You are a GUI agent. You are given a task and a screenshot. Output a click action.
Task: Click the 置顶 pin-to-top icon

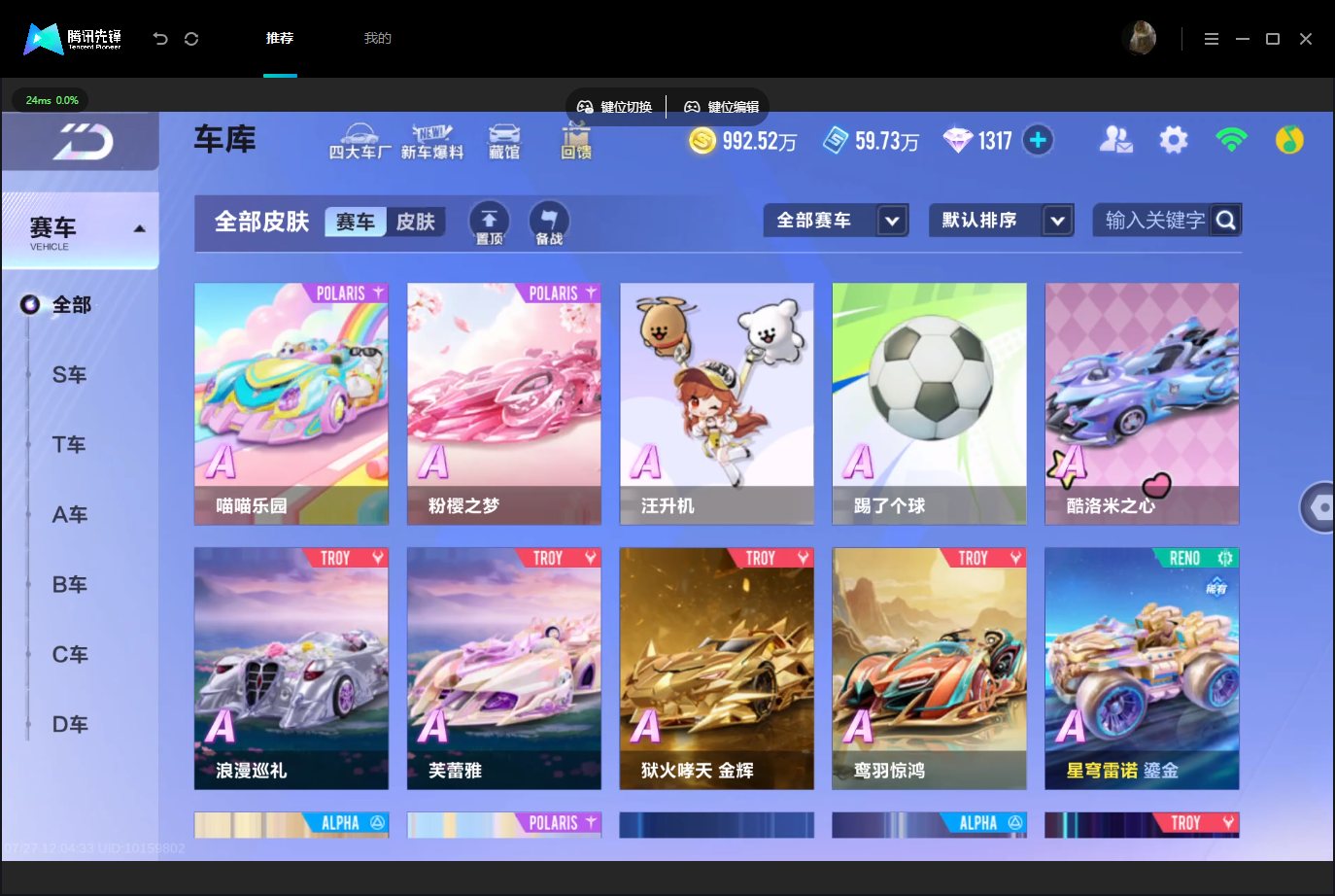[x=490, y=223]
